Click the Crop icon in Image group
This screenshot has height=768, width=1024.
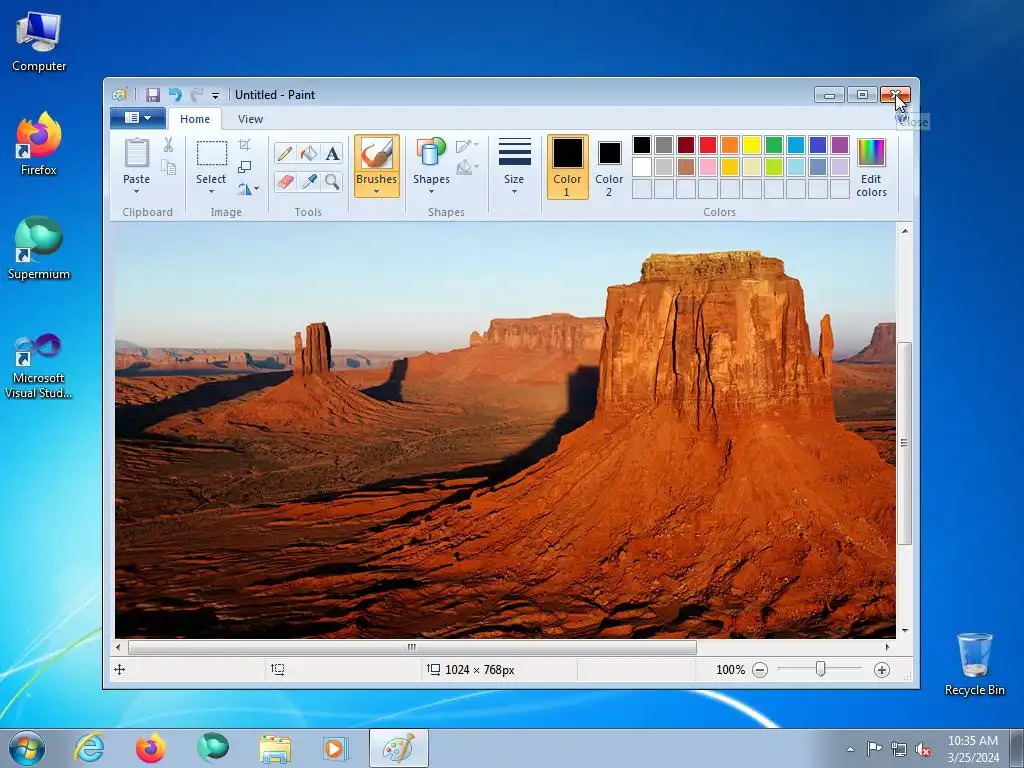click(x=244, y=144)
